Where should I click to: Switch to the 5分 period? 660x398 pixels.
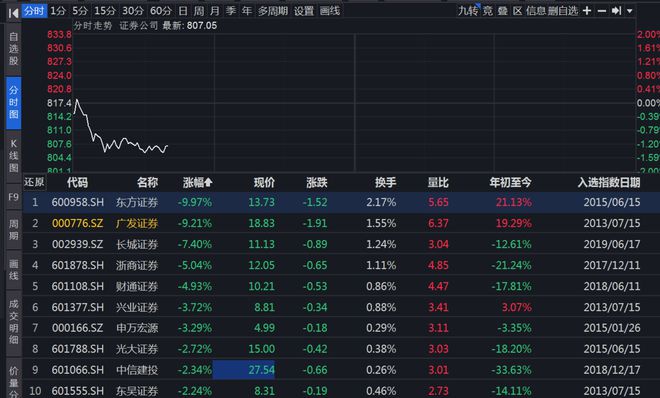coord(80,11)
